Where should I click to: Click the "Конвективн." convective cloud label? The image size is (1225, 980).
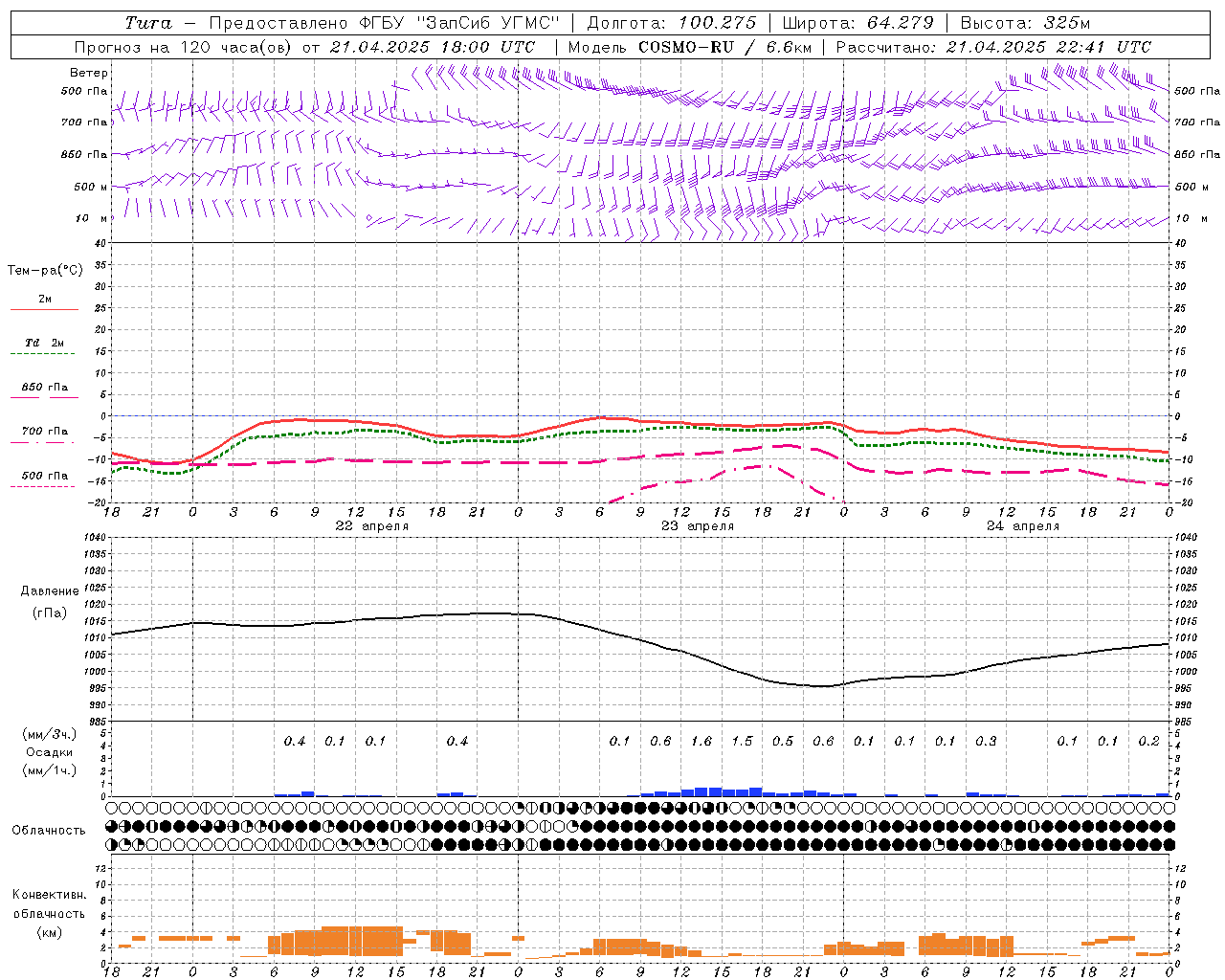point(49,895)
